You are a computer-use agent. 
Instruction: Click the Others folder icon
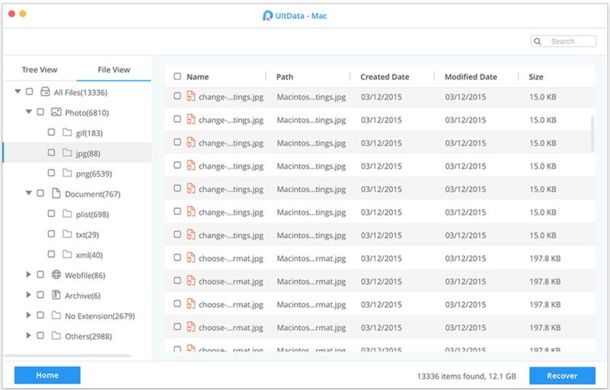pyautogui.click(x=56, y=336)
